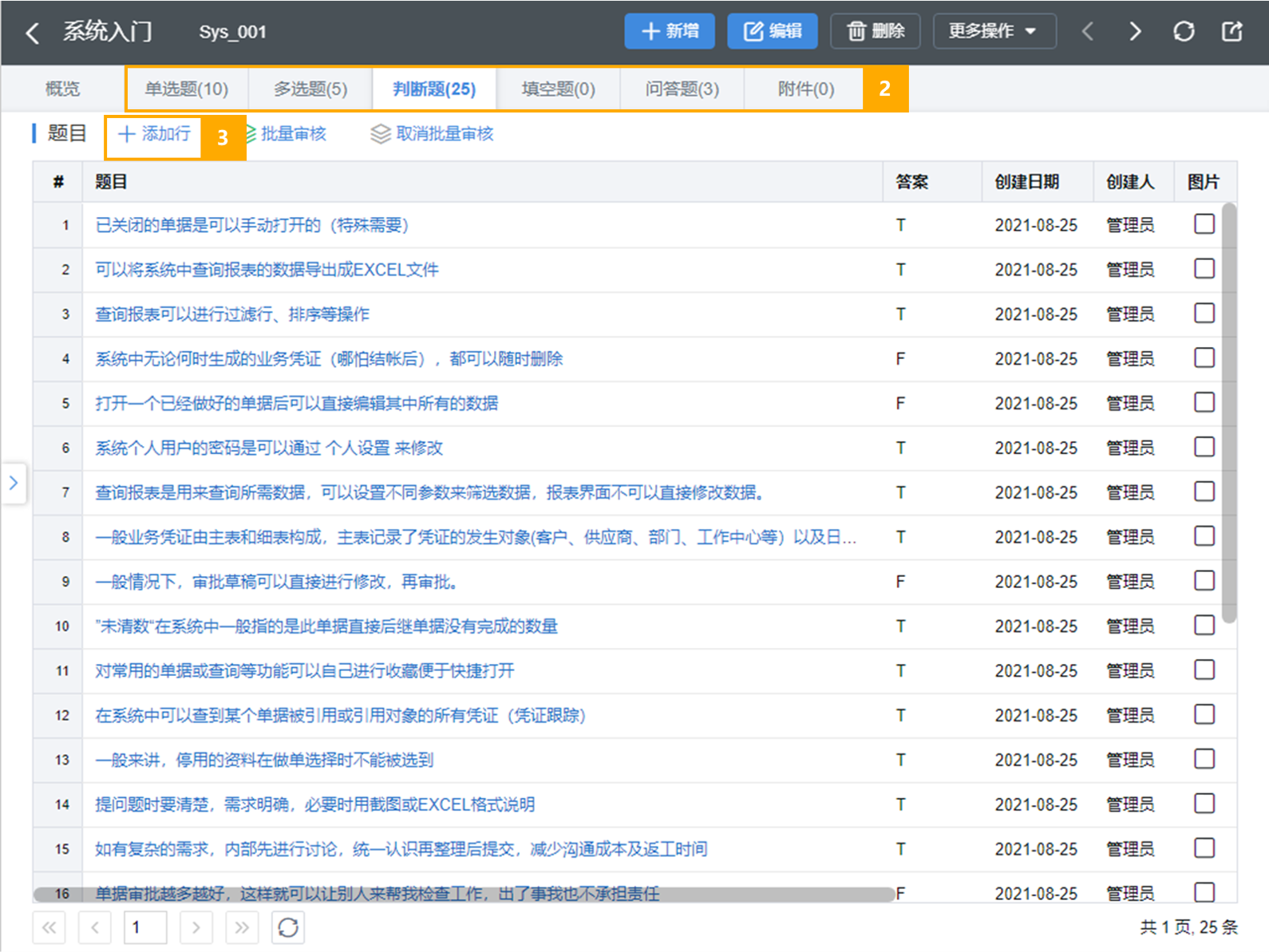Viewport: 1269px width, 952px height.
Task: Click 添加行 to add a row
Action: (x=154, y=133)
